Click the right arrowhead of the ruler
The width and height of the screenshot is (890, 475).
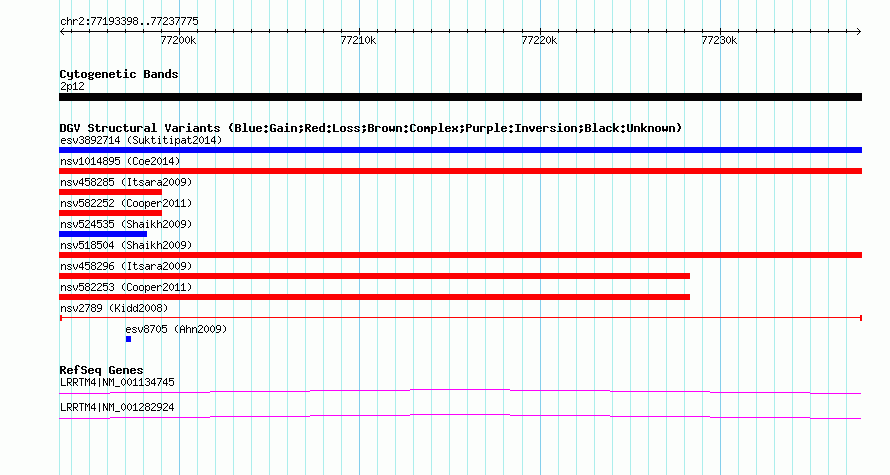(858, 32)
